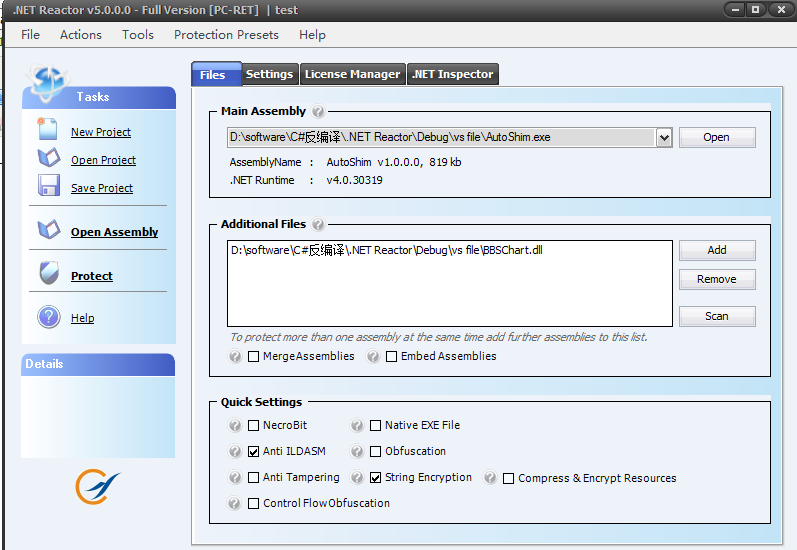Check Compress & Encrypt Resources
This screenshot has height=550, width=797.
pyautogui.click(x=508, y=478)
